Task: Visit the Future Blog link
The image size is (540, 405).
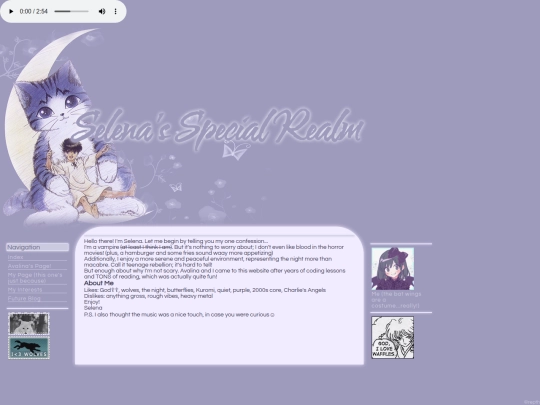Action: (x=24, y=298)
